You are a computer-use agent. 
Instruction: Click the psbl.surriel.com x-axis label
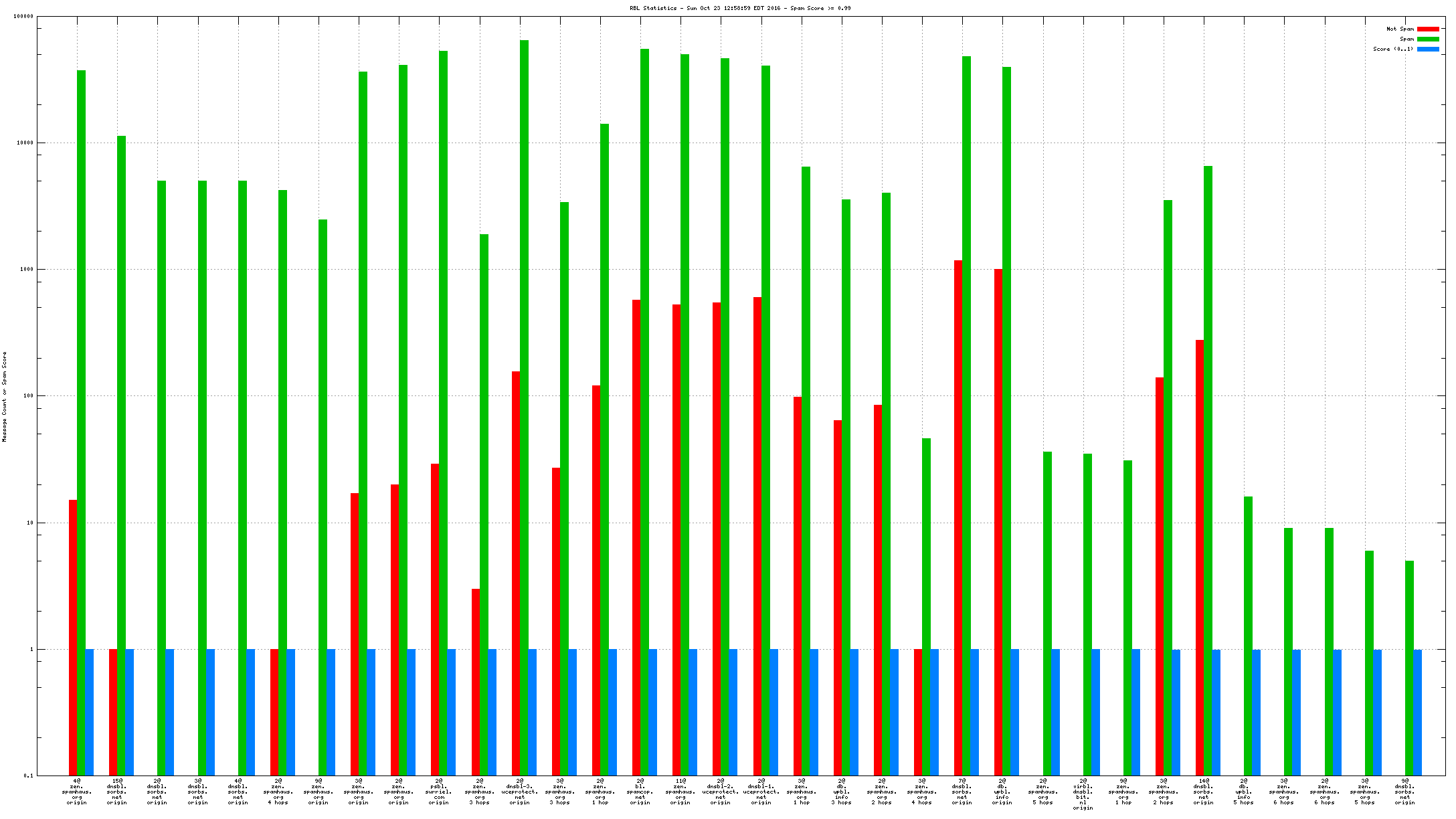click(439, 792)
